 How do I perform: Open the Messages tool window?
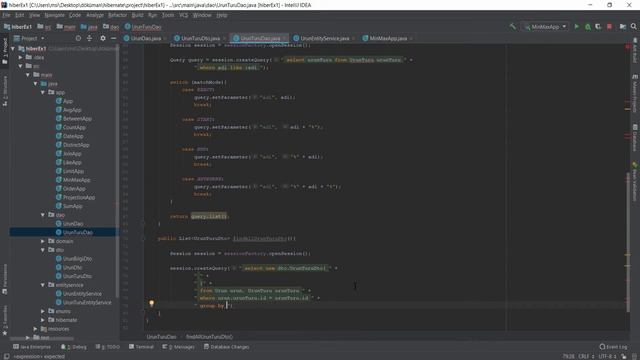pyautogui.click(x=178, y=347)
